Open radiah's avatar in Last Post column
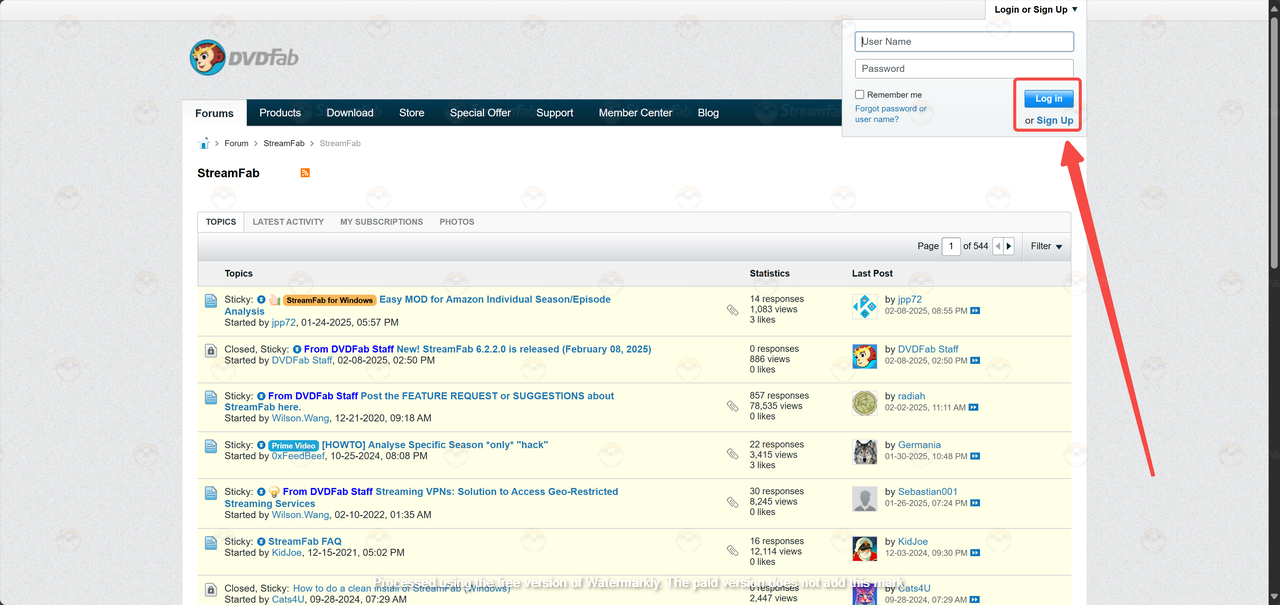The image size is (1280, 605). [x=865, y=403]
